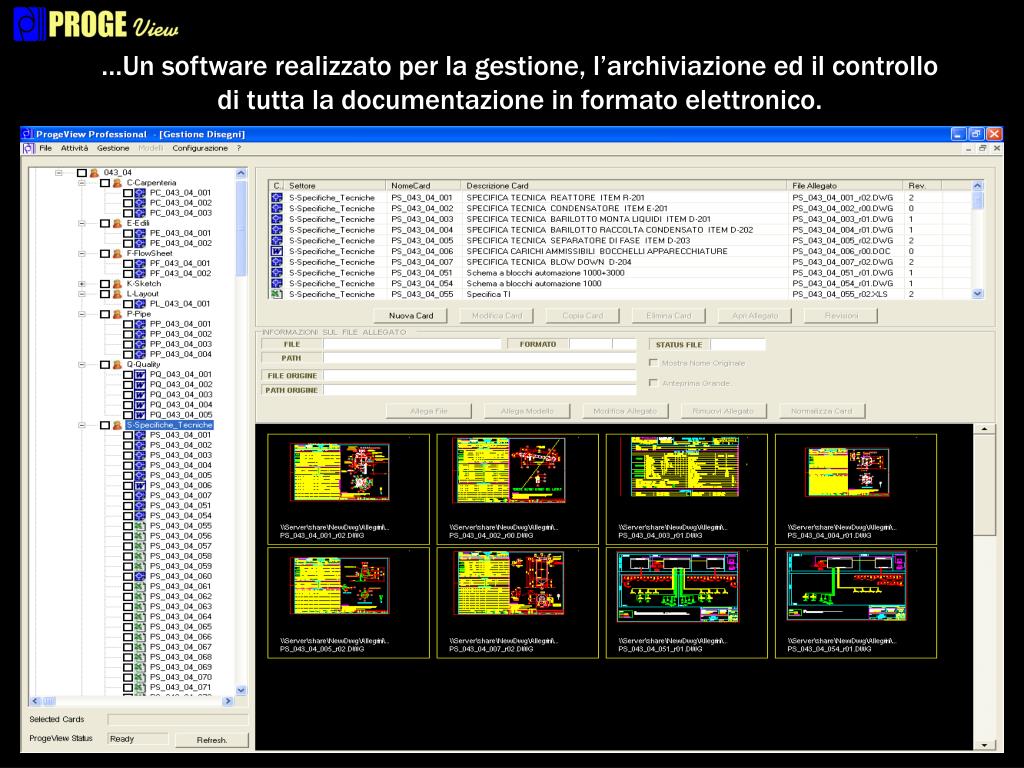Screen dimensions: 1024x768
Task: Open the Attività menu
Action: [x=74, y=148]
